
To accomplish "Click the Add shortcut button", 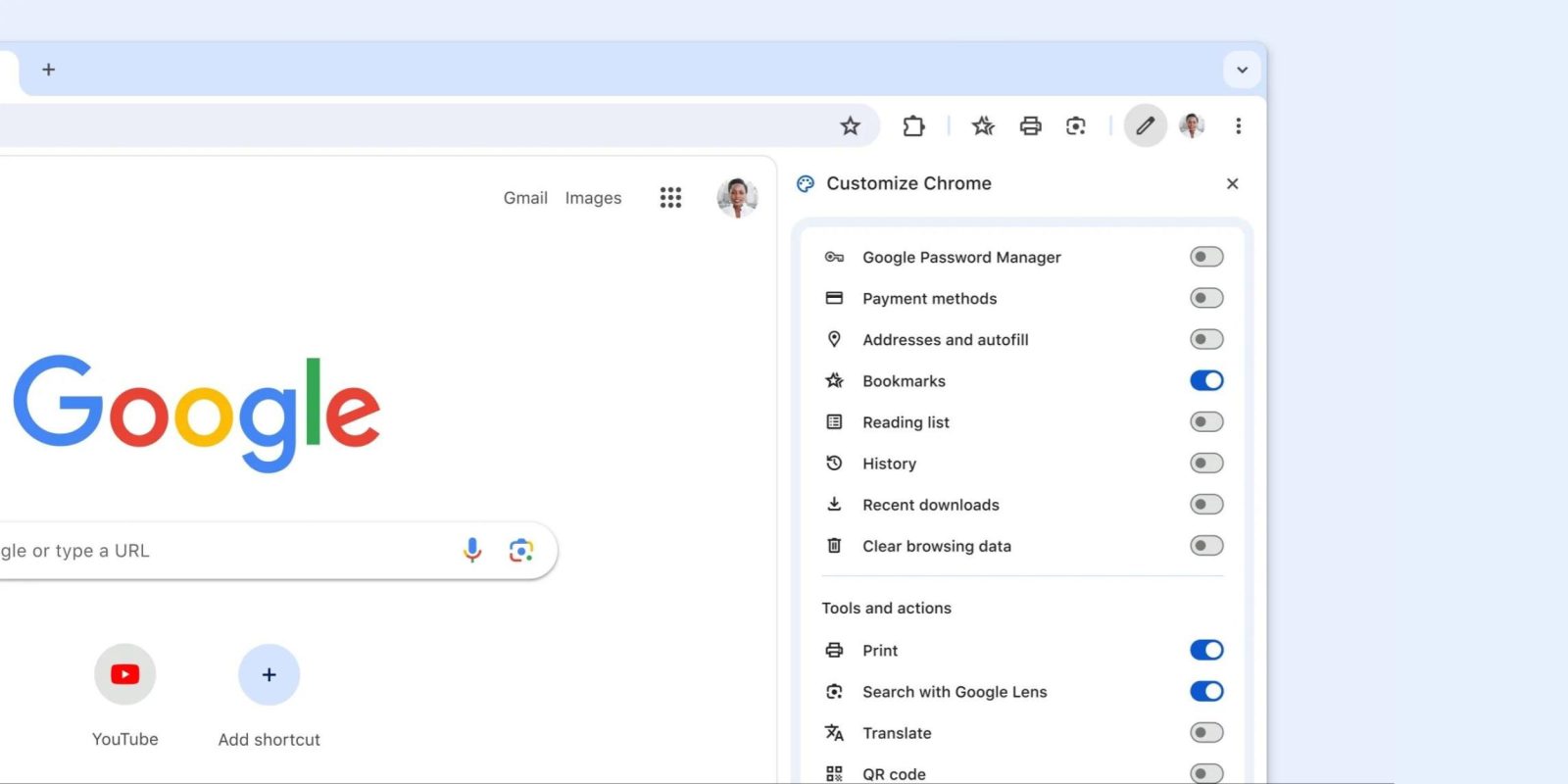I will point(269,674).
